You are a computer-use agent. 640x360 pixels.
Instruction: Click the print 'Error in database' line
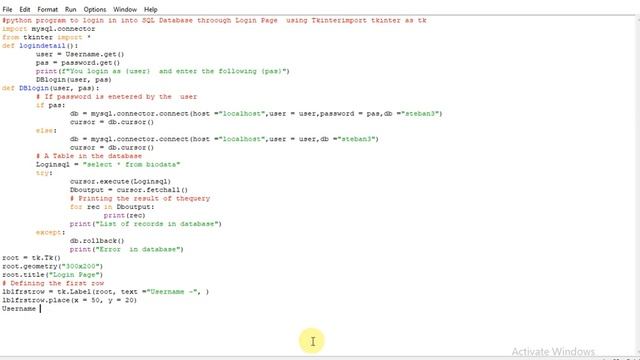[x=127, y=249]
